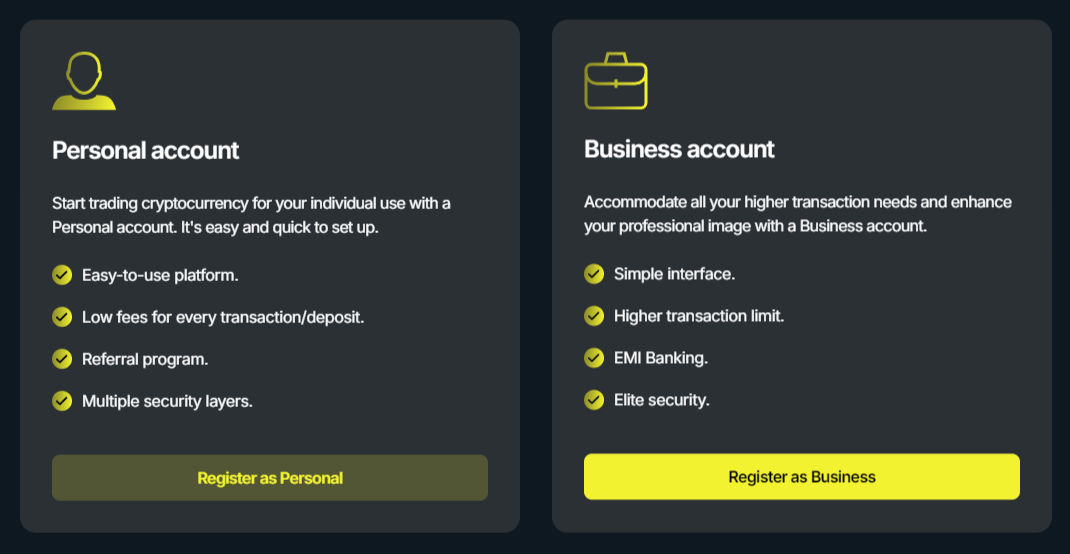Viewport: 1070px width, 554px height.
Task: Click checkmark icon beside Multiple security layers
Action: [62, 401]
